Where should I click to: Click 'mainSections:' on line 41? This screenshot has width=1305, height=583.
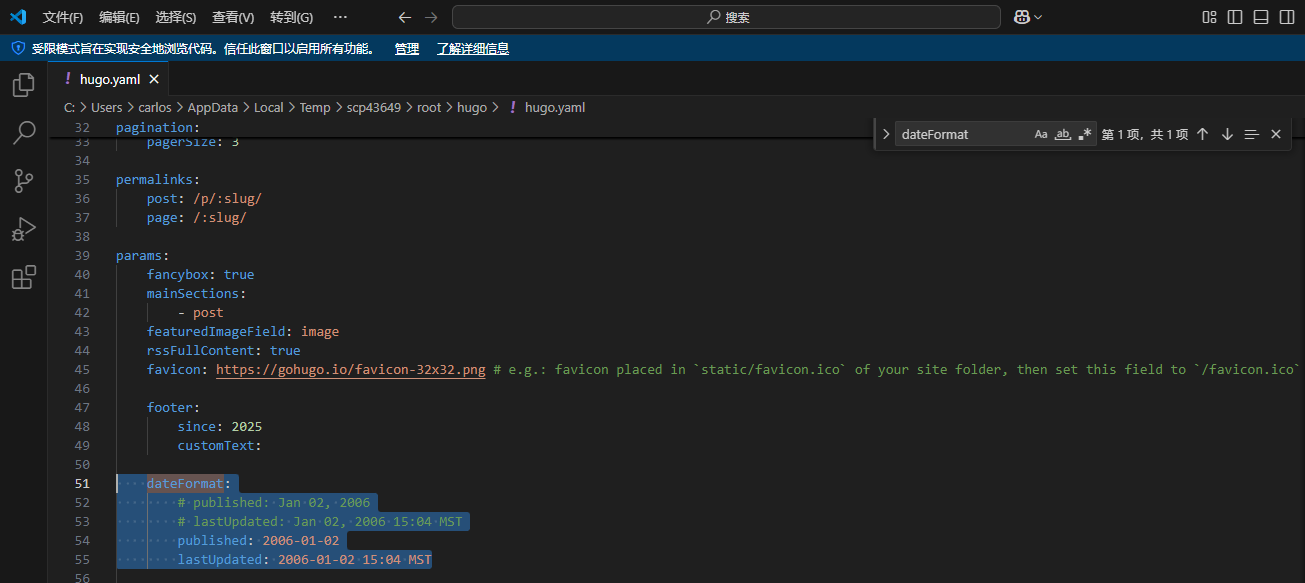click(197, 294)
